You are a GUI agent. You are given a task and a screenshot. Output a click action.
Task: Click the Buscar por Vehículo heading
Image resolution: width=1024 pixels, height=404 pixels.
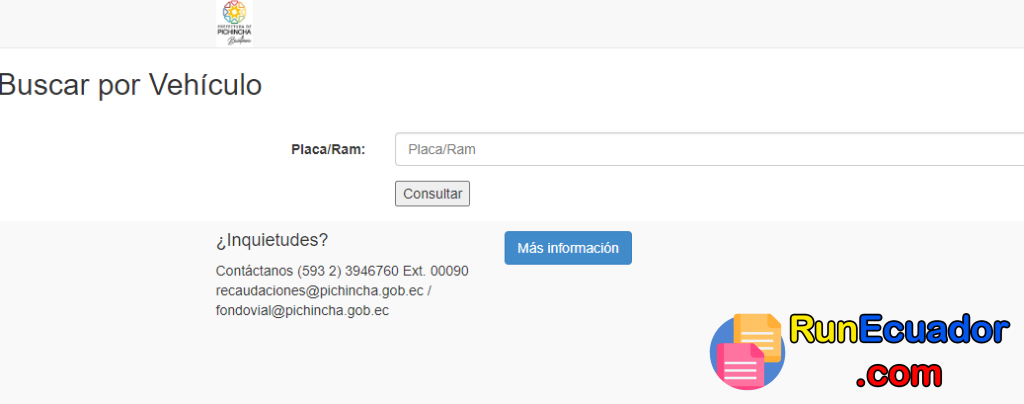coord(130,85)
